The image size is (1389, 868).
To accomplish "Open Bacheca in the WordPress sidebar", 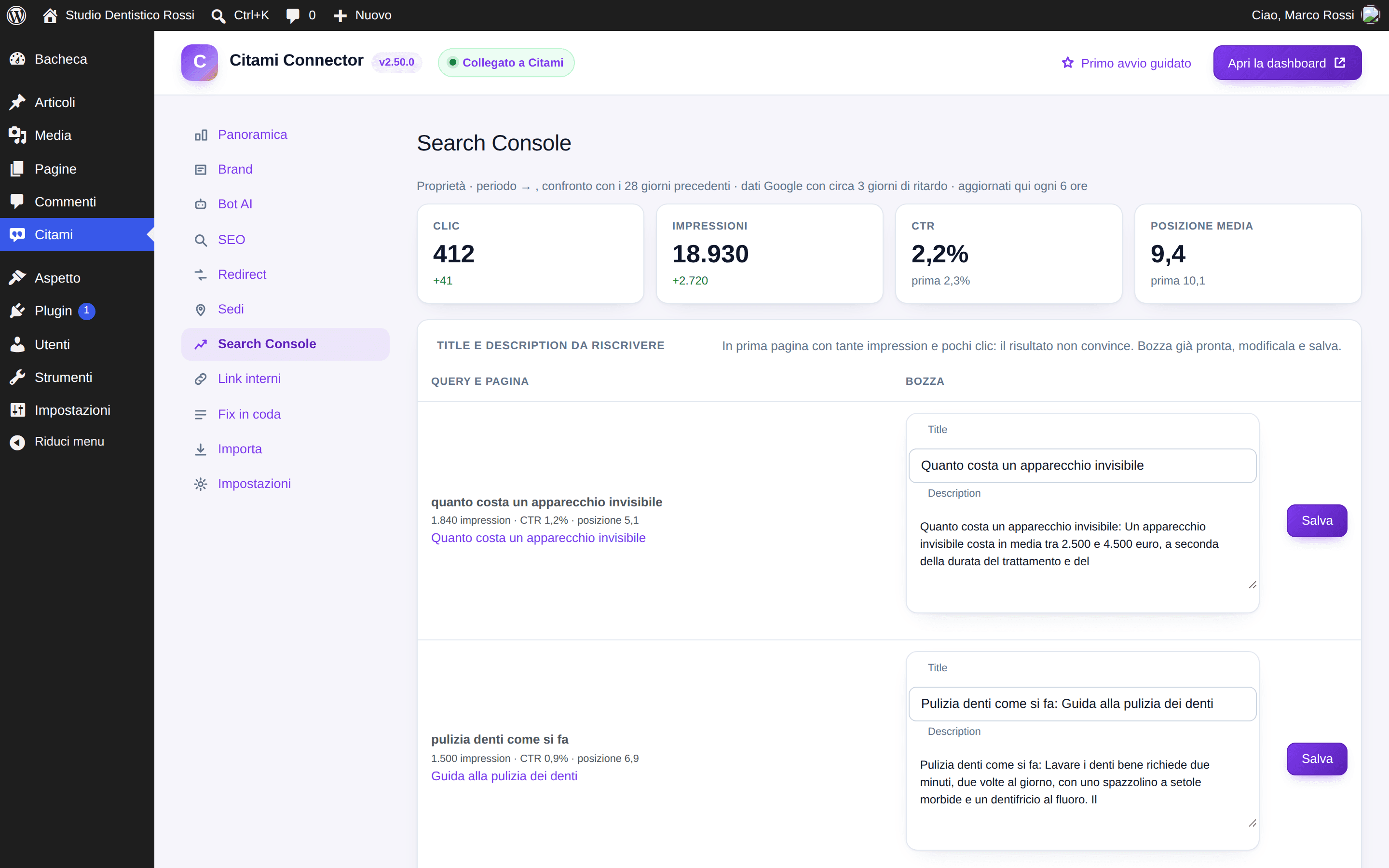I will (77, 59).
